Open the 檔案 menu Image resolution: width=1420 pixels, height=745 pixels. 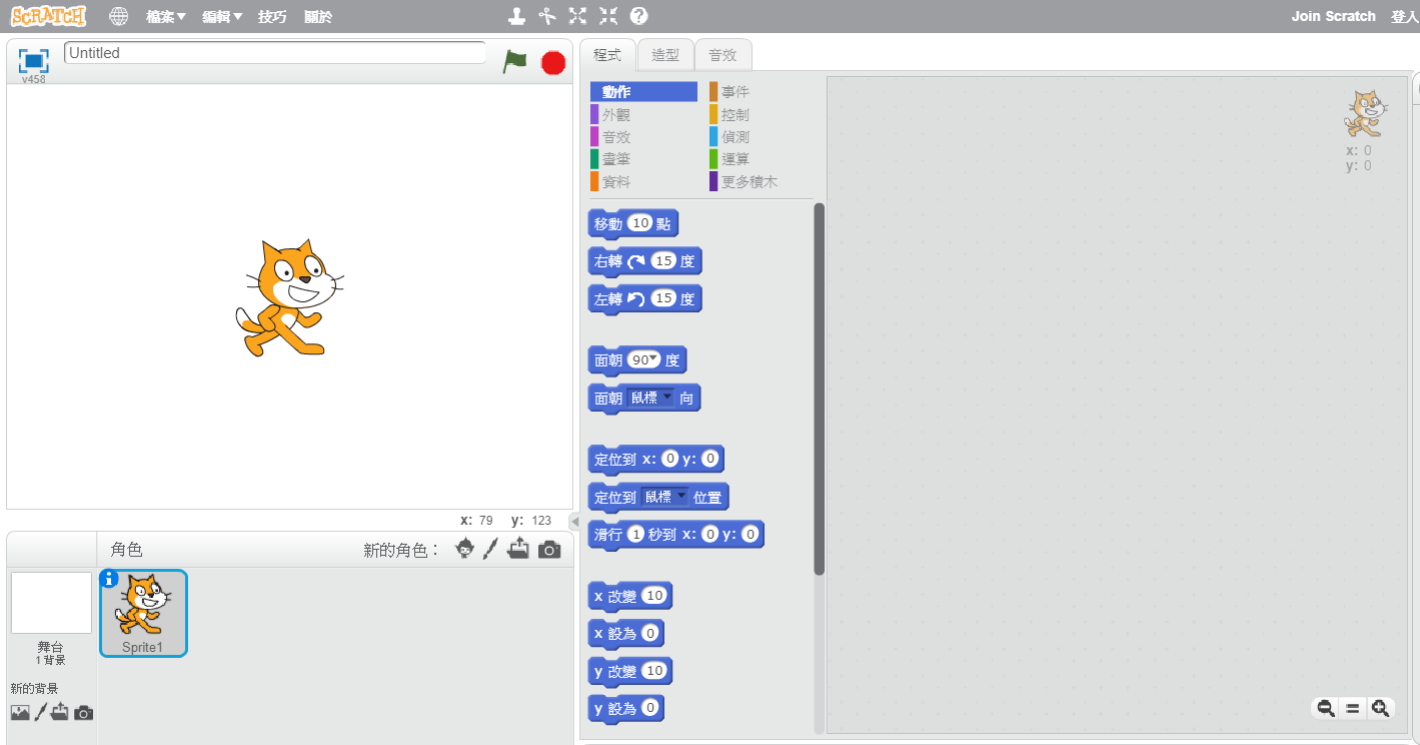(x=166, y=17)
